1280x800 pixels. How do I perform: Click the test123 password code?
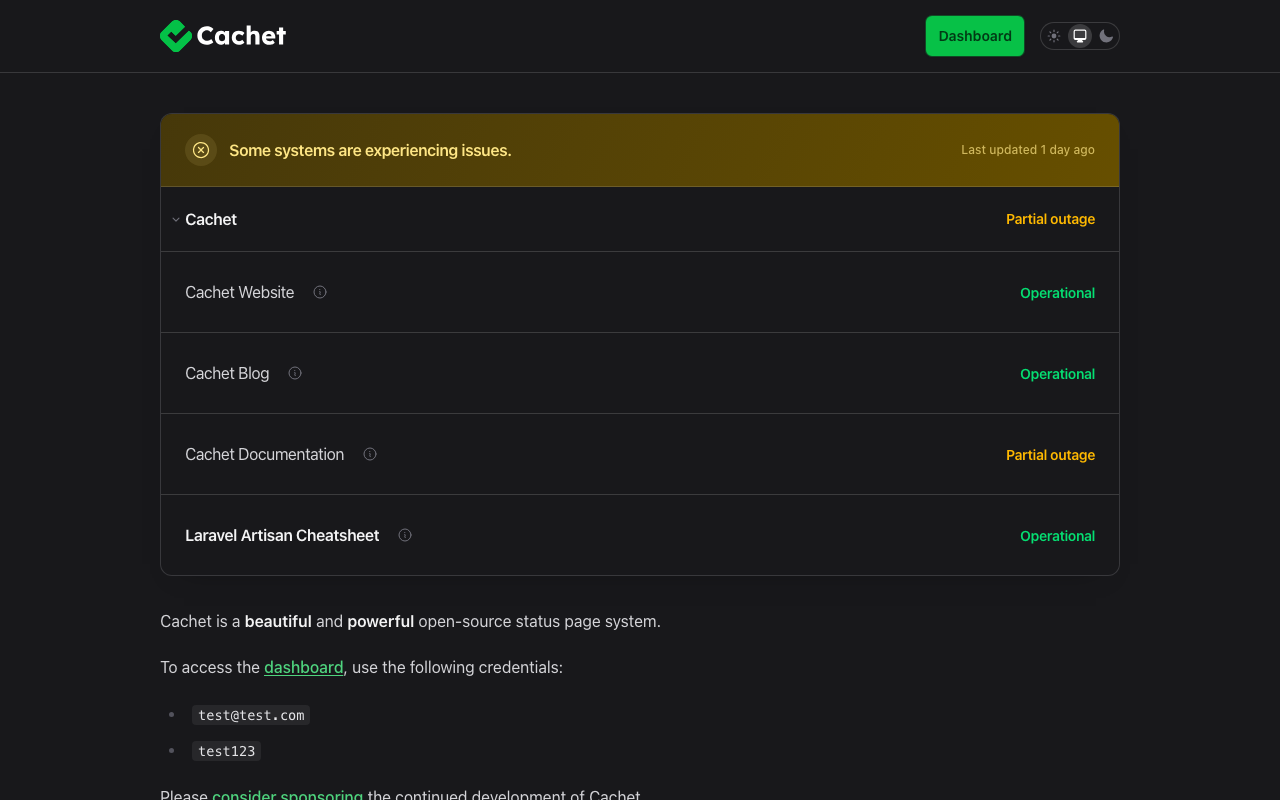click(227, 751)
